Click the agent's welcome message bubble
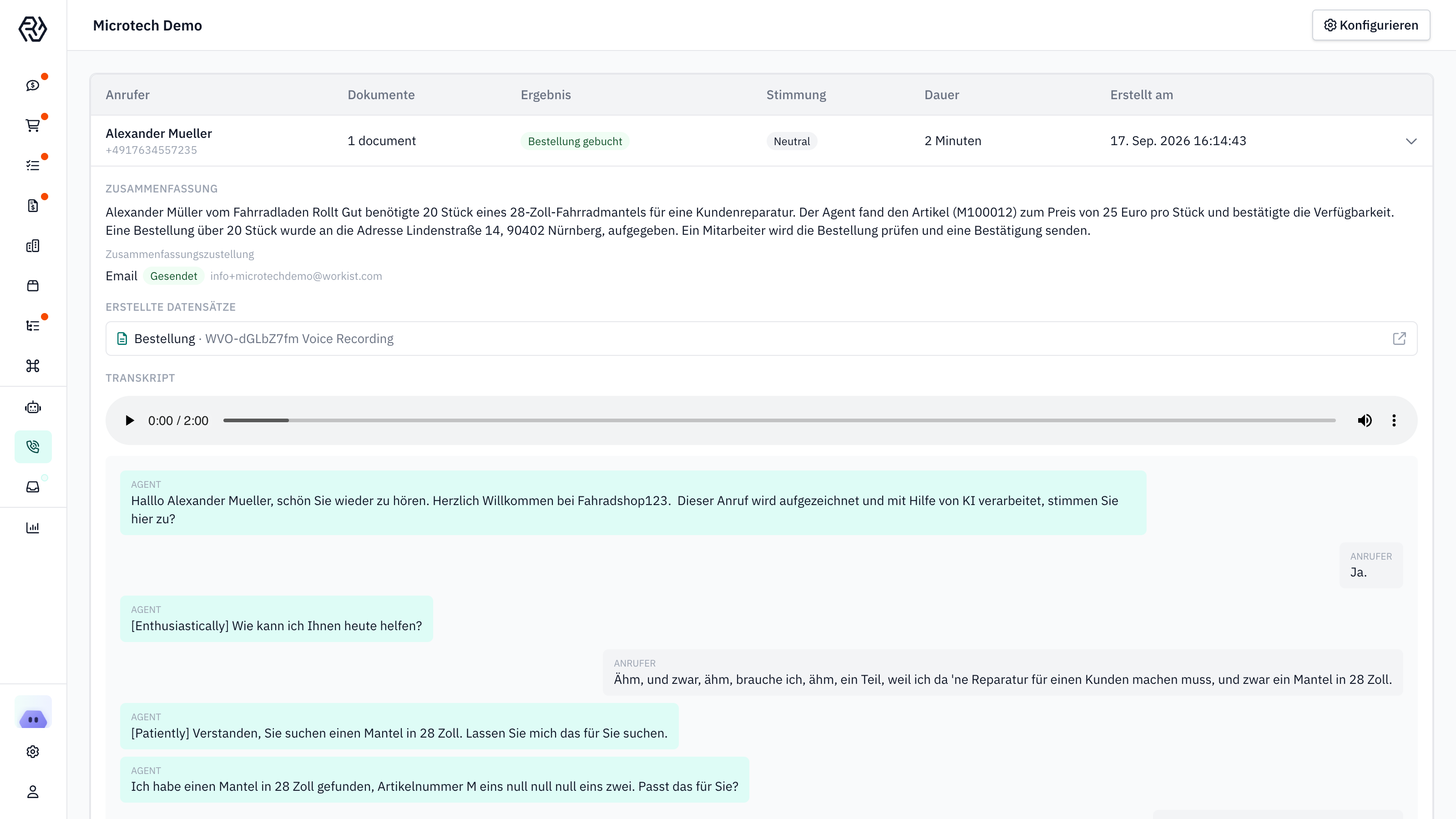 [x=633, y=502]
